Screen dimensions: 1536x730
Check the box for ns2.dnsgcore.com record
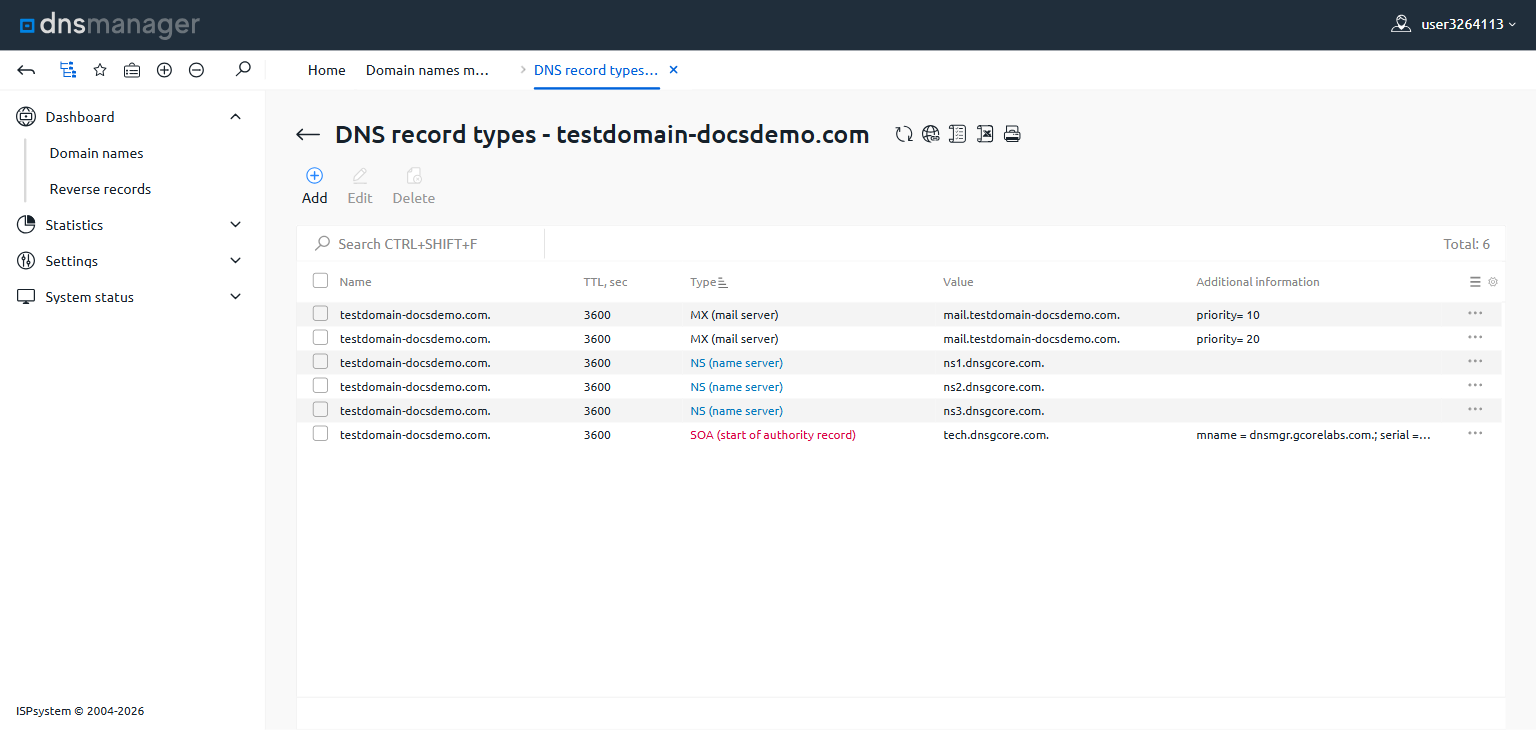[320, 385]
